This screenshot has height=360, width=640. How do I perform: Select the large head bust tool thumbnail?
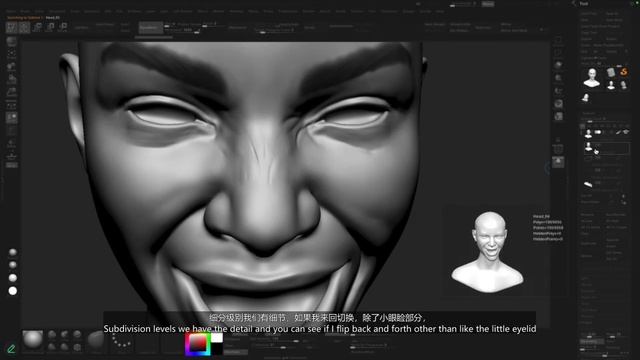[x=592, y=78]
